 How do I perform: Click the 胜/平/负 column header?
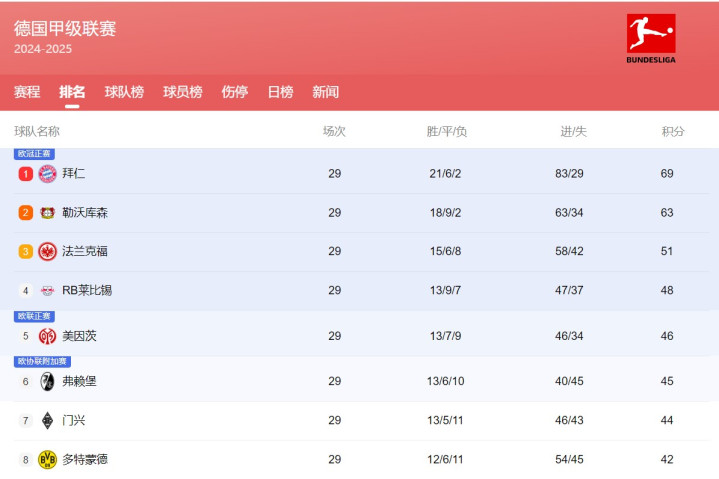446,132
